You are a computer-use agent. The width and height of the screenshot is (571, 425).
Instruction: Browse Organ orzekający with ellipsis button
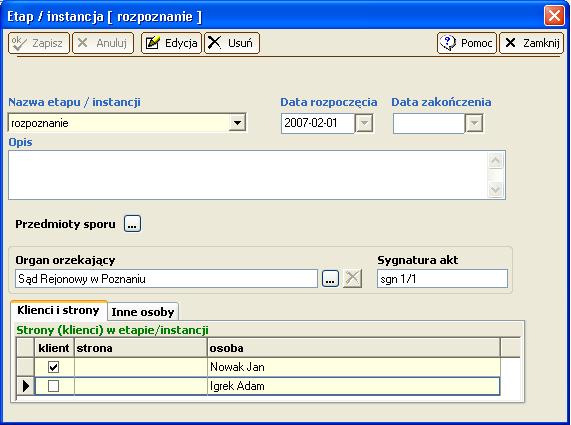[330, 279]
